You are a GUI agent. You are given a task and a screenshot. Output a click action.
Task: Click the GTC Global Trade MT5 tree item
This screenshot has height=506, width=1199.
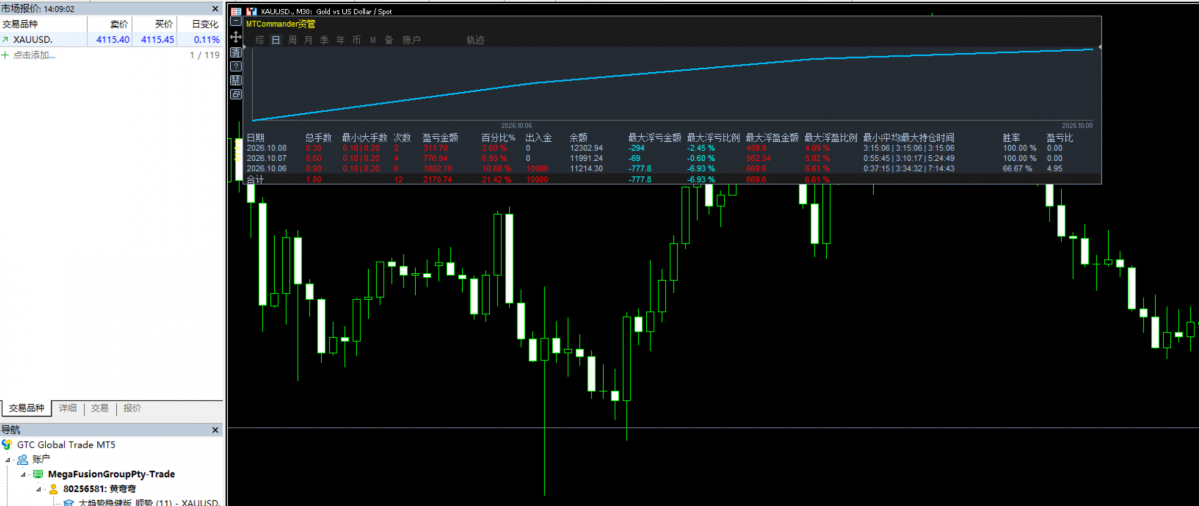pyautogui.click(x=66, y=445)
